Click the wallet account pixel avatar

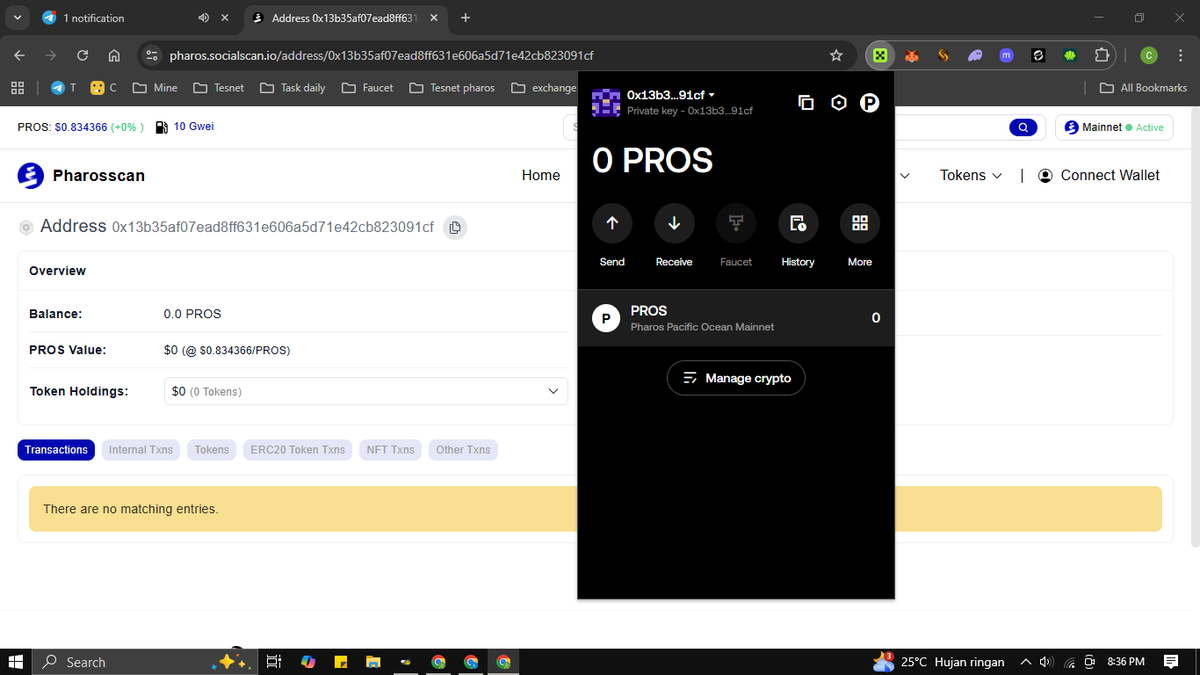pyautogui.click(x=606, y=102)
